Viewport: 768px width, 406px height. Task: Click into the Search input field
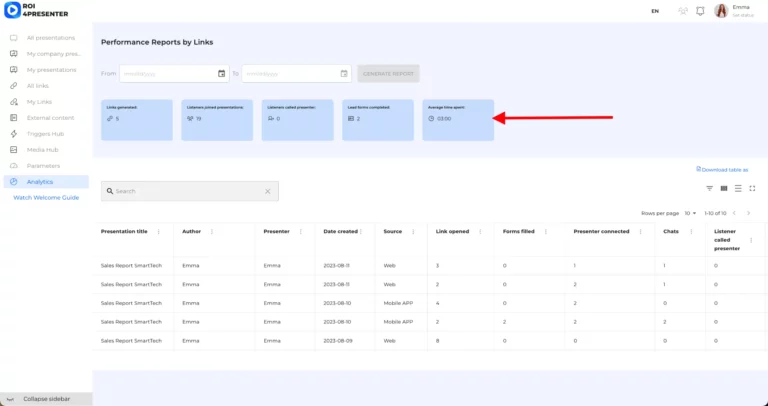point(185,191)
